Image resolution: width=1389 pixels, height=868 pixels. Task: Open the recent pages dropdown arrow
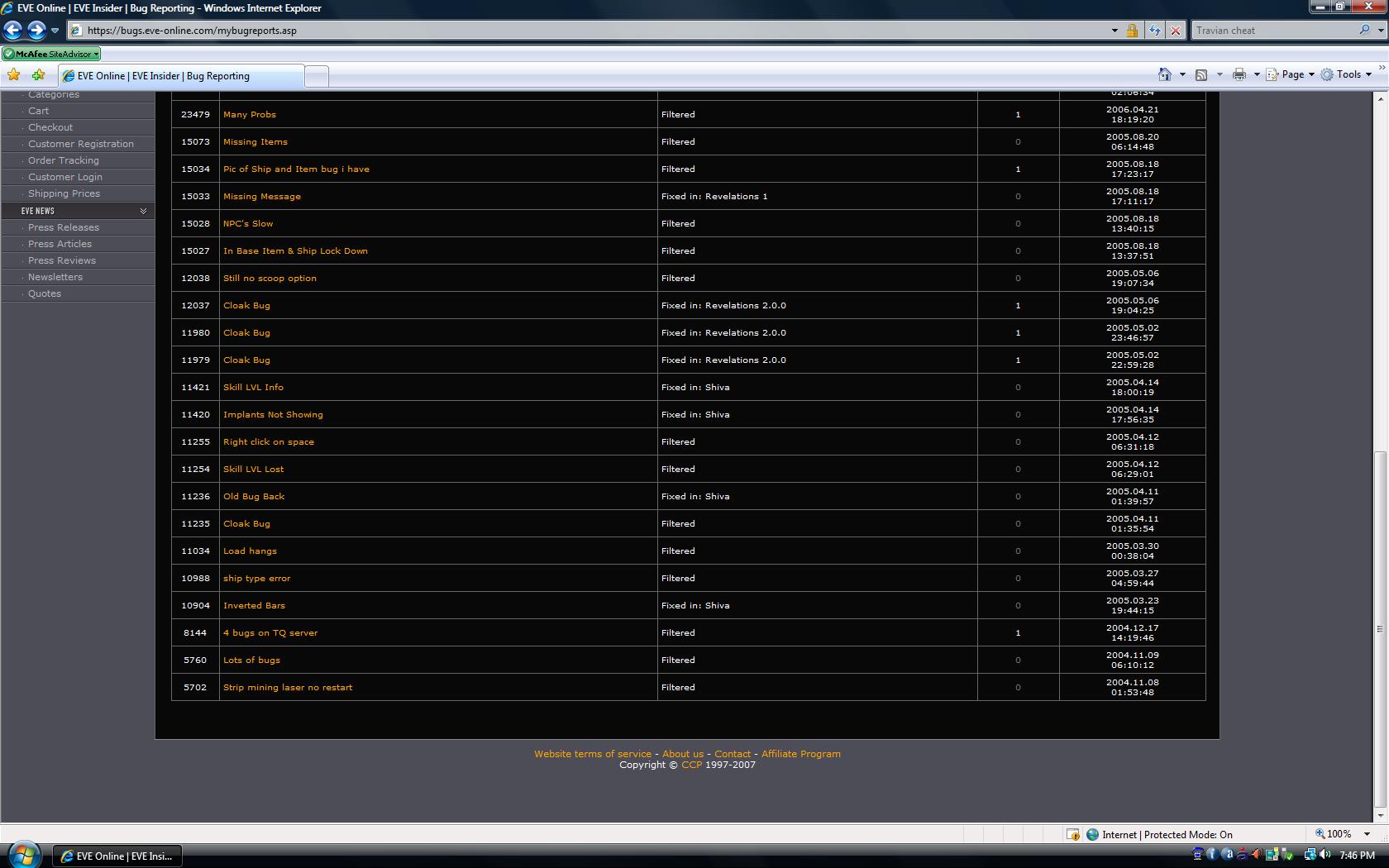coord(55,31)
